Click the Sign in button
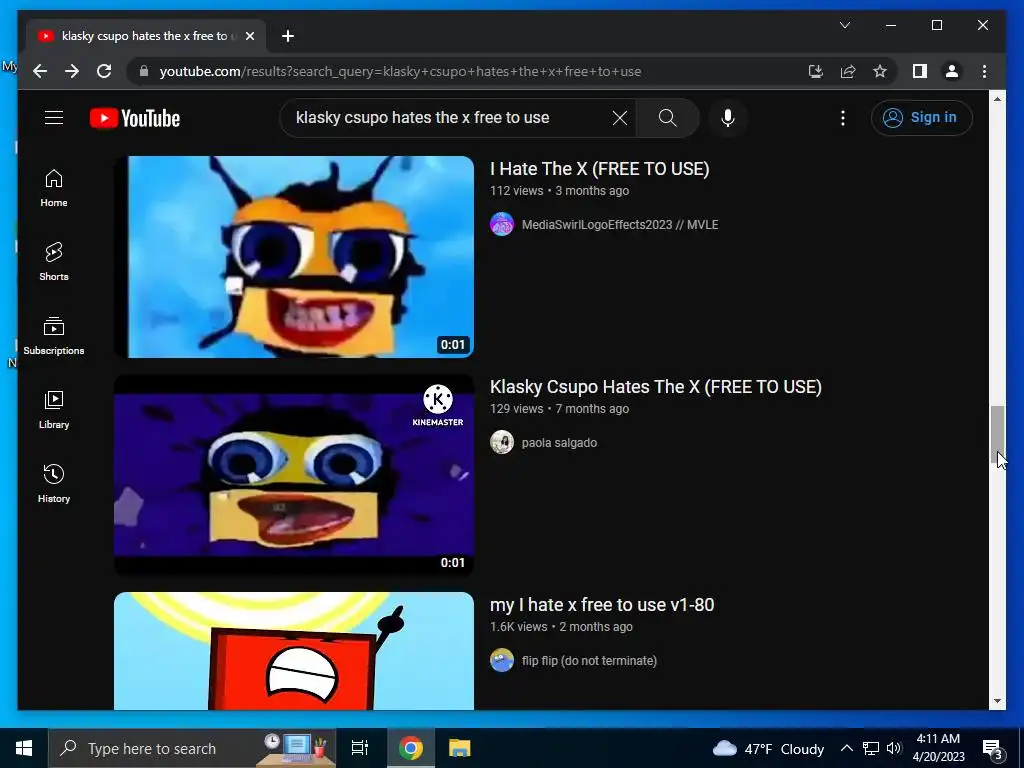Screen dimensions: 1024x768 [x=921, y=118]
